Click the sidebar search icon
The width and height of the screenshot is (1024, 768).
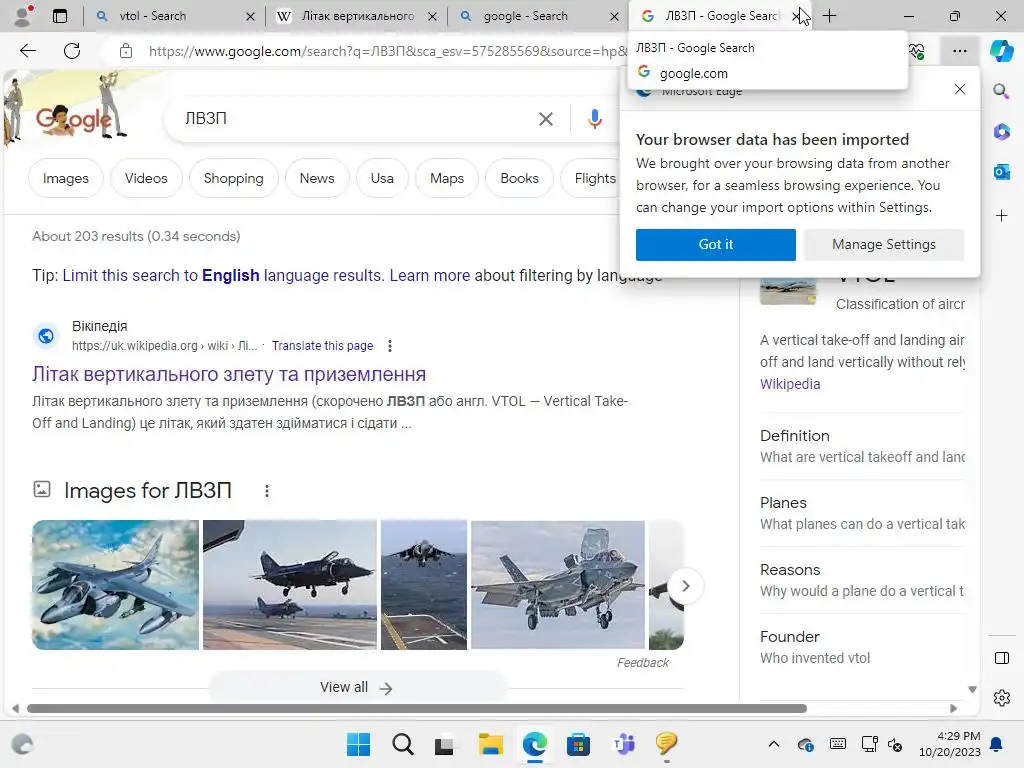point(1001,91)
